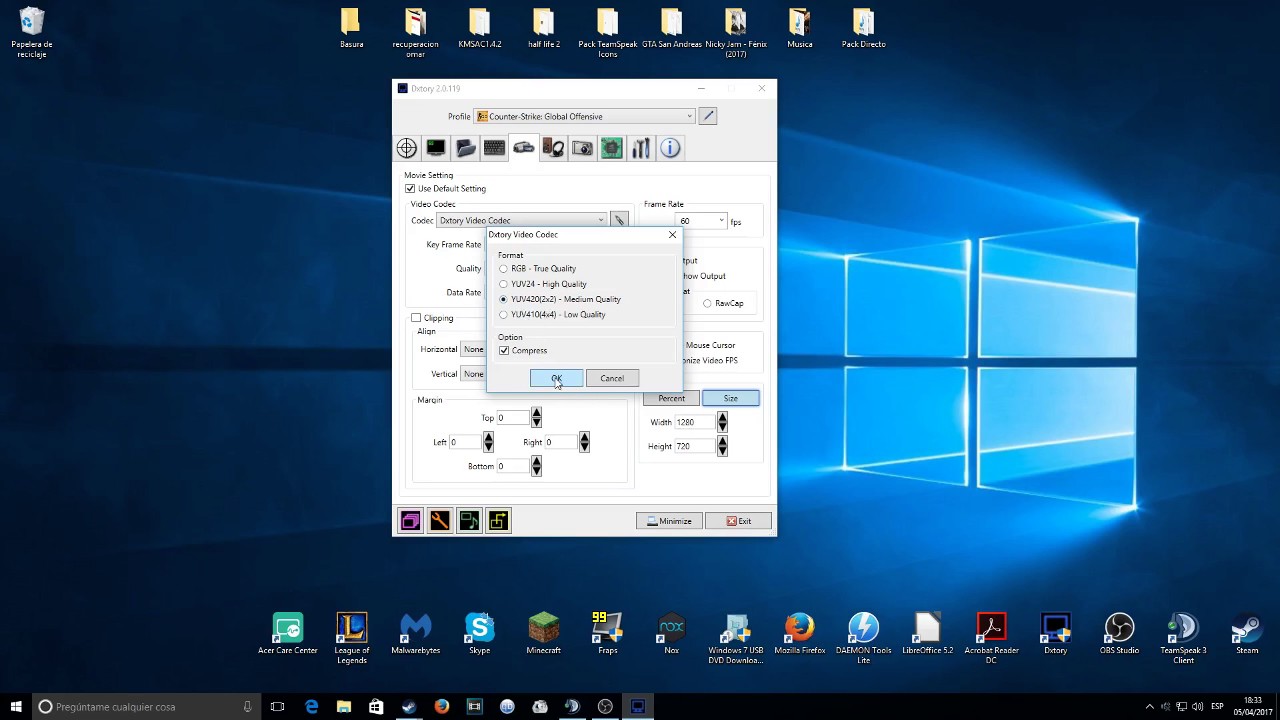Viewport: 1280px width, 720px height.
Task: Select the Acer Care Center shortcut
Action: coord(287,634)
